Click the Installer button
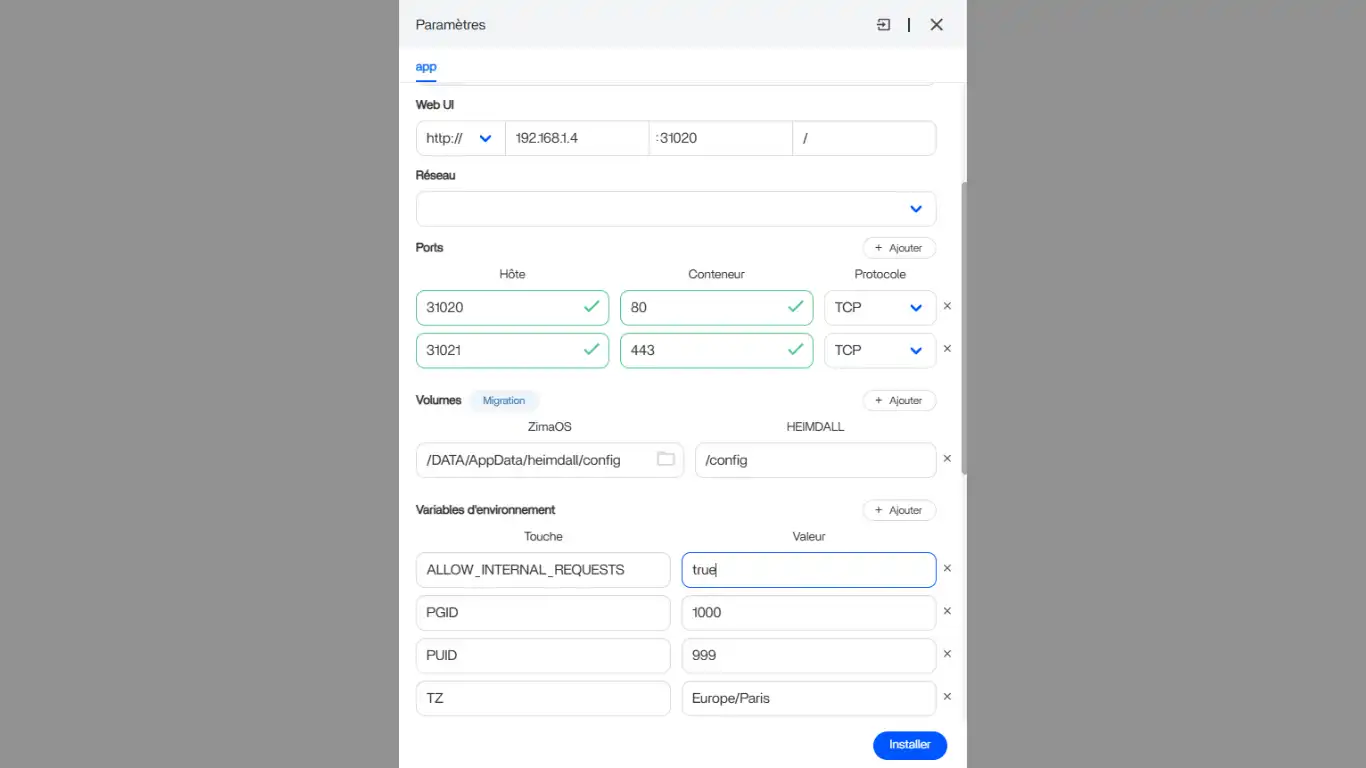1366x768 pixels. coord(909,745)
